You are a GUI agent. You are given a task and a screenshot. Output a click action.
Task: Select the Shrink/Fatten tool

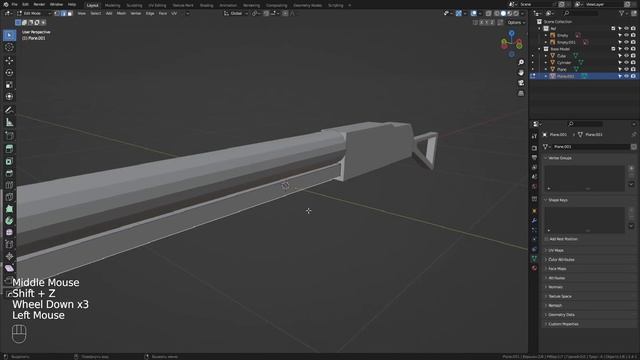click(9, 256)
